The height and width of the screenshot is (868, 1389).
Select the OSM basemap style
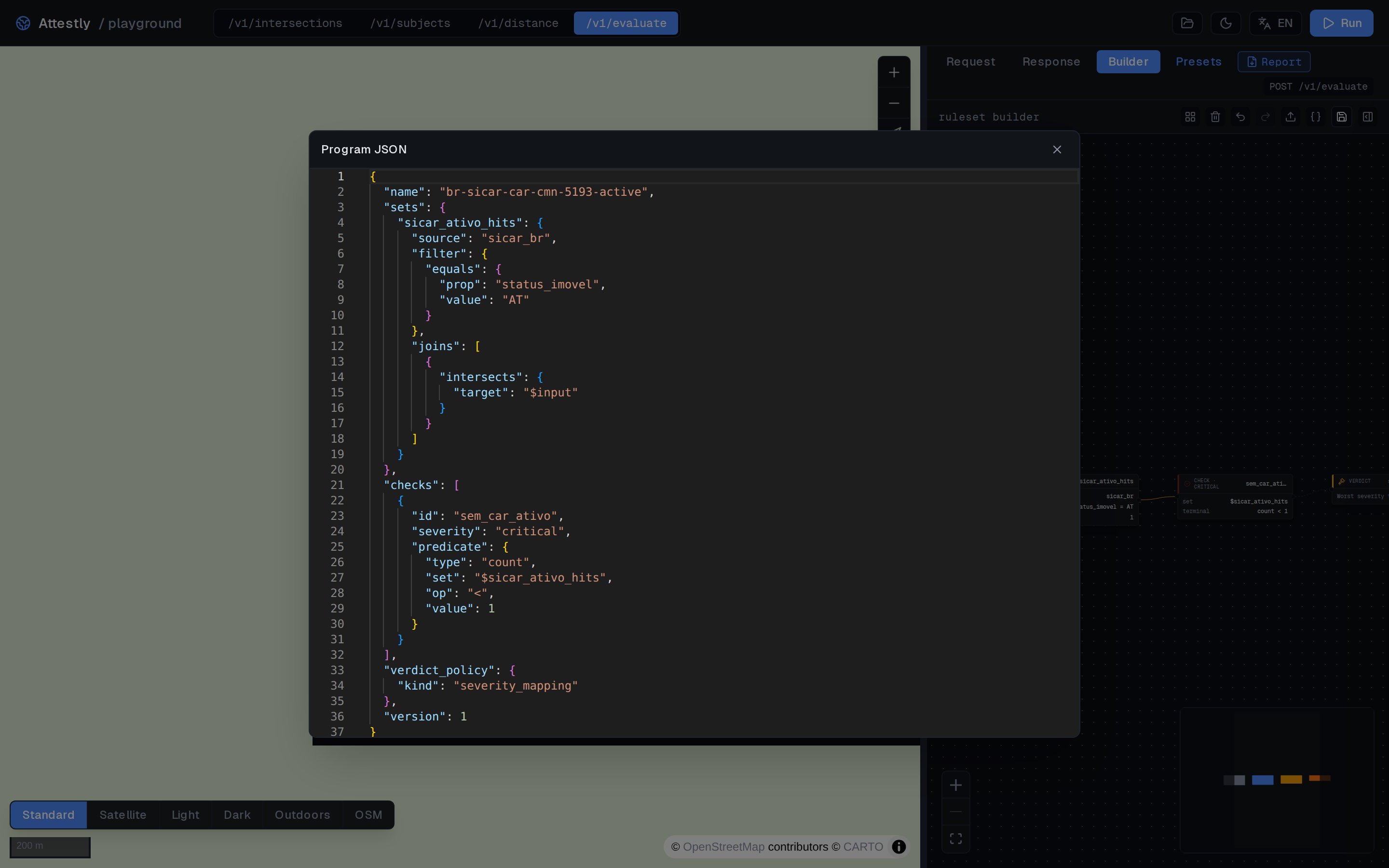368,814
